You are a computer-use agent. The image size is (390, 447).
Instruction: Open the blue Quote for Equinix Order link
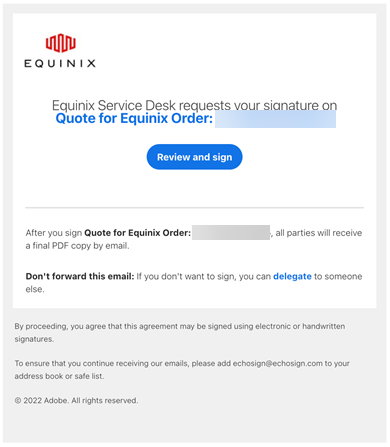point(134,118)
